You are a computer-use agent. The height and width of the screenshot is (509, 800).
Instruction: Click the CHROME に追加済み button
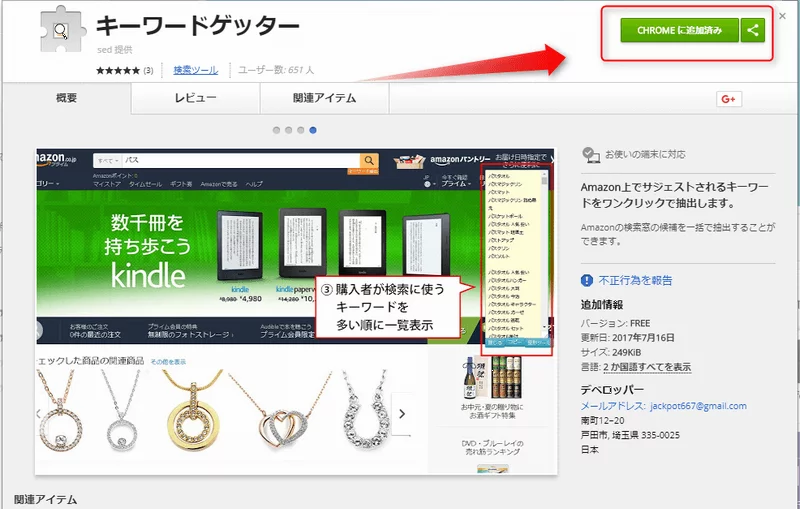680,31
